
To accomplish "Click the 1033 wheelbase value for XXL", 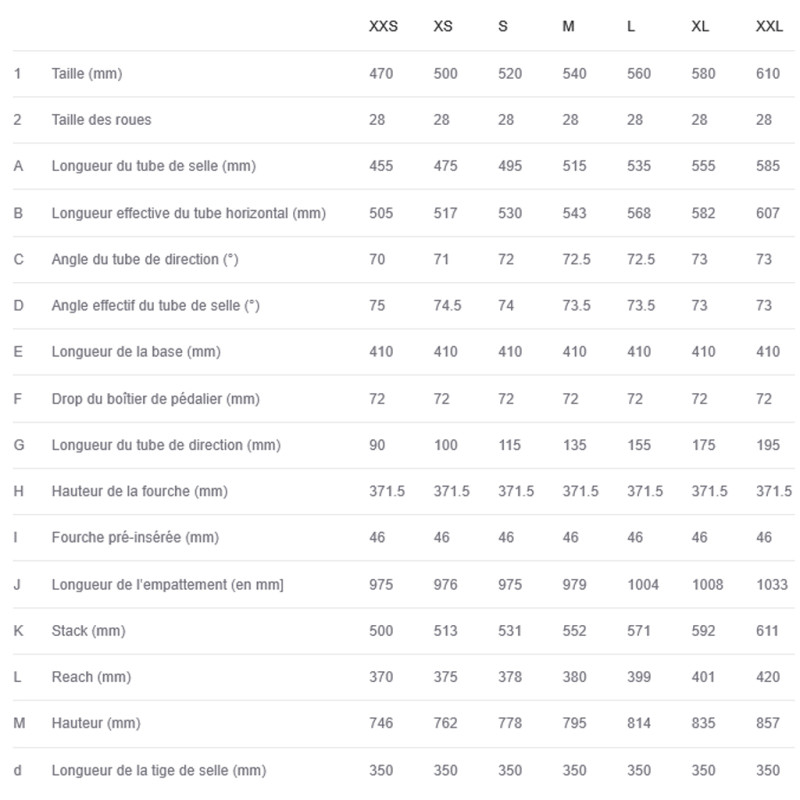I will (771, 584).
